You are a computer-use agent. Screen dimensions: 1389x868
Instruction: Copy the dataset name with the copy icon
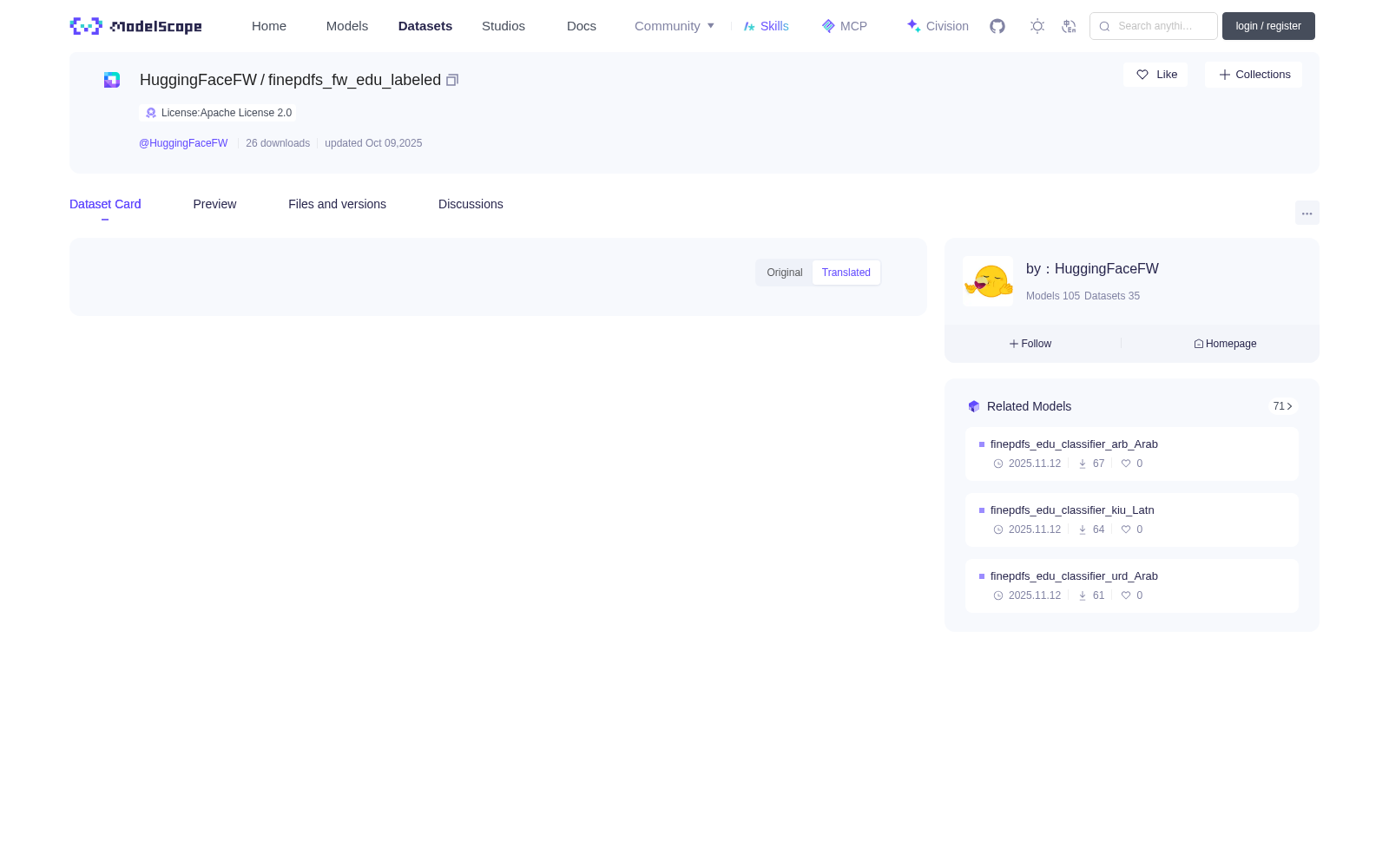point(452,80)
